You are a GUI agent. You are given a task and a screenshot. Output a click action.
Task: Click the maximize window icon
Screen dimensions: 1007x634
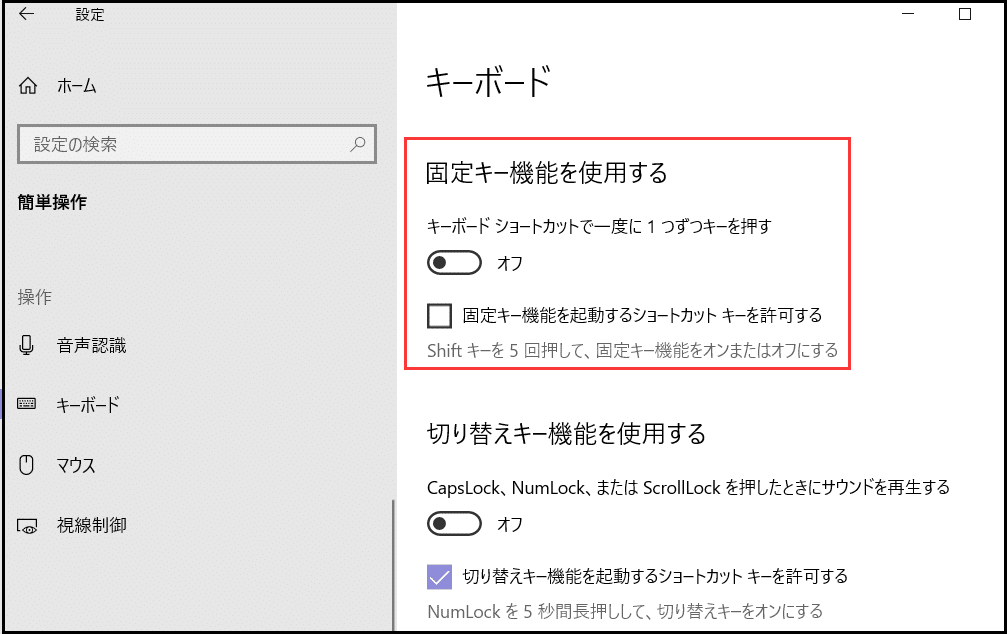tap(963, 14)
